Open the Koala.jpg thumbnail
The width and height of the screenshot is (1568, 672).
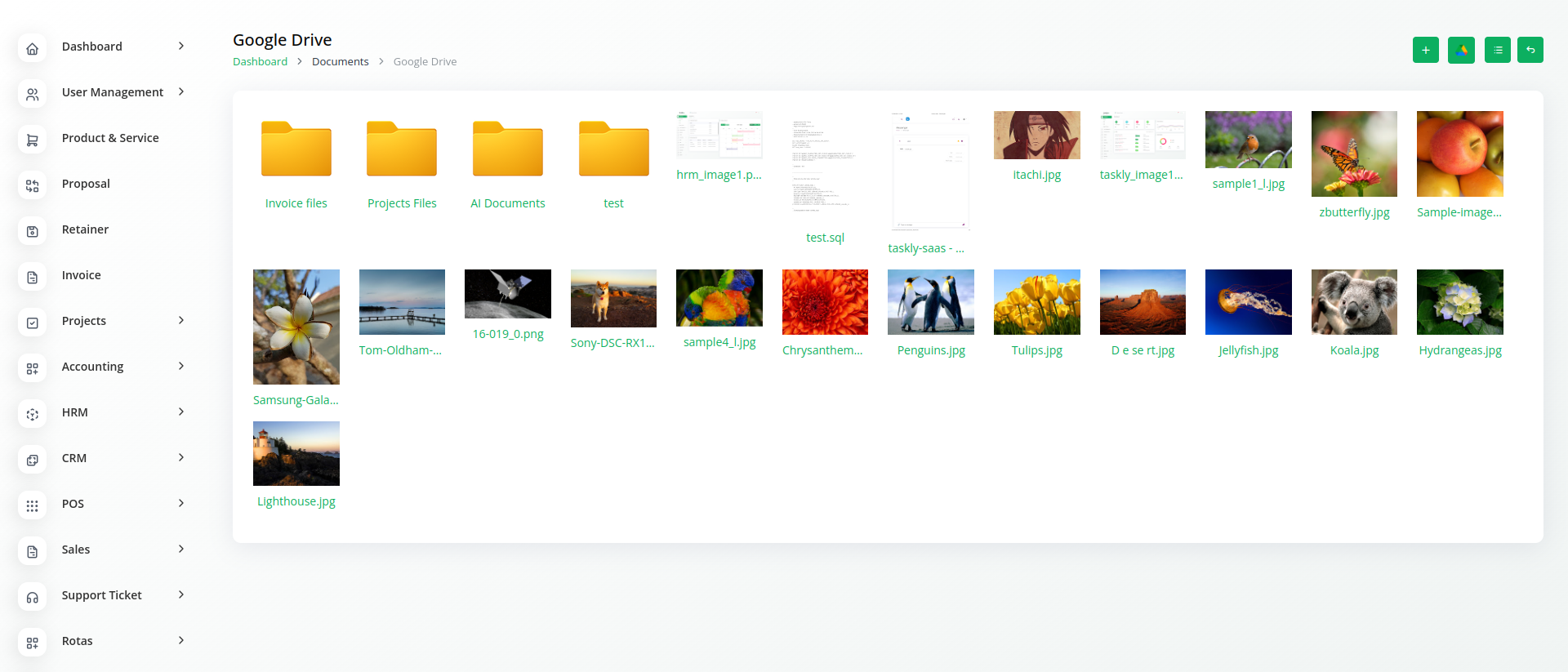pos(1353,302)
